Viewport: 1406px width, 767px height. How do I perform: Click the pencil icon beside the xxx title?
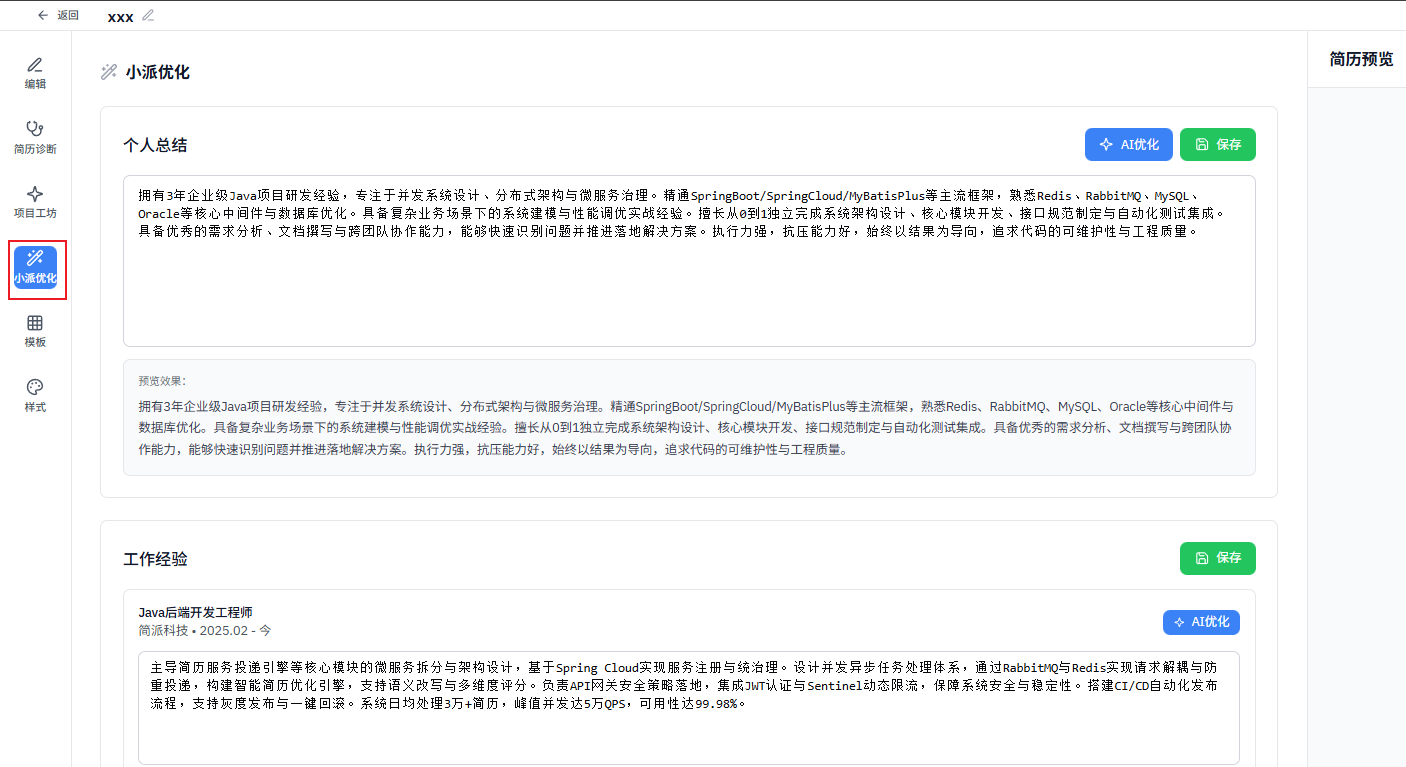pyautogui.click(x=149, y=15)
